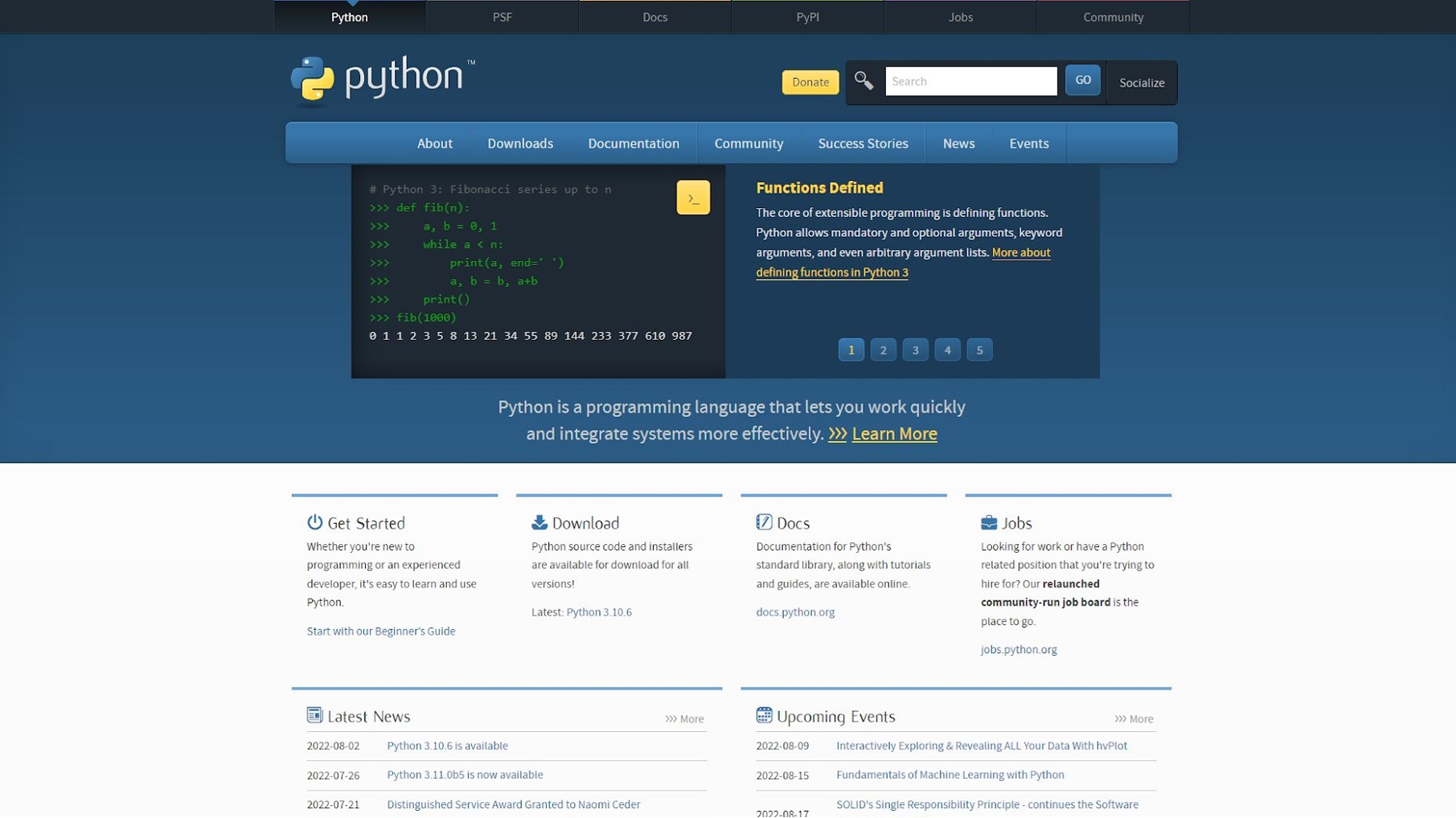Expand the Socialize dropdown
Image resolution: width=1456 pixels, height=818 pixels.
(x=1142, y=83)
